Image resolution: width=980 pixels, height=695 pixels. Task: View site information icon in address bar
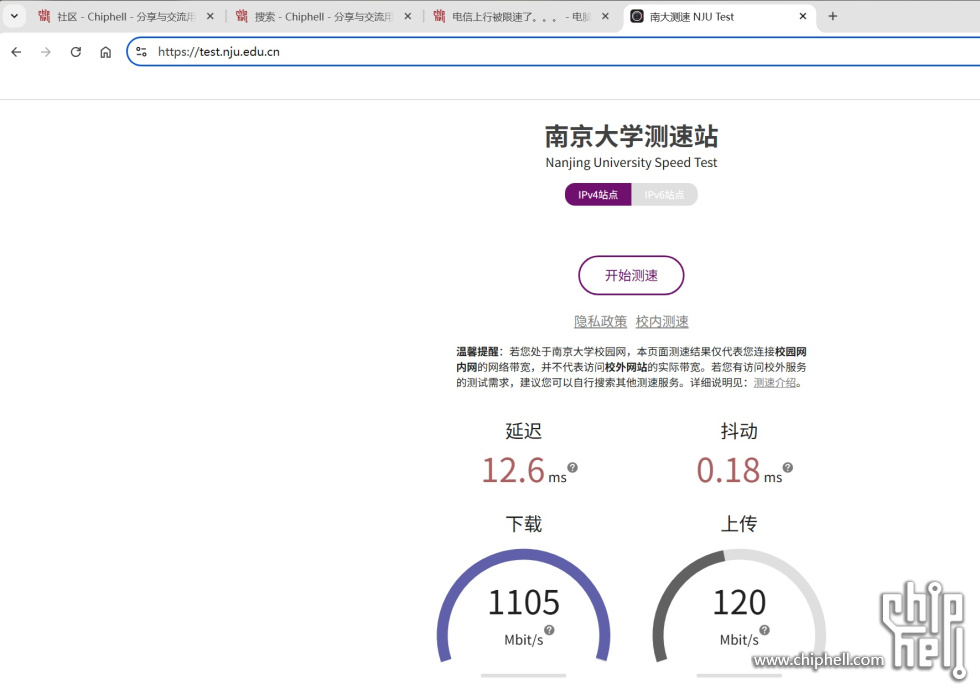(x=142, y=52)
